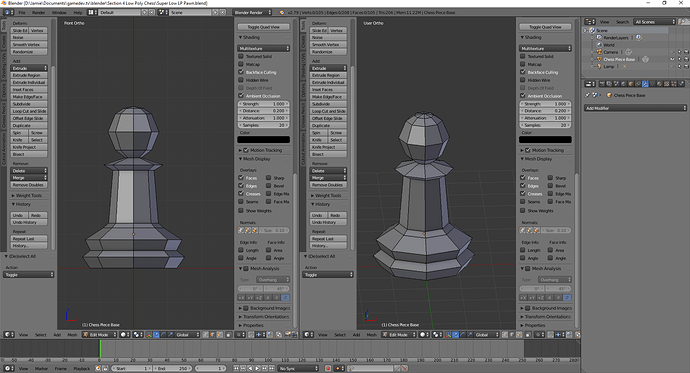
Task: Select Chess Piece Base row in outliner
Action: coord(619,59)
